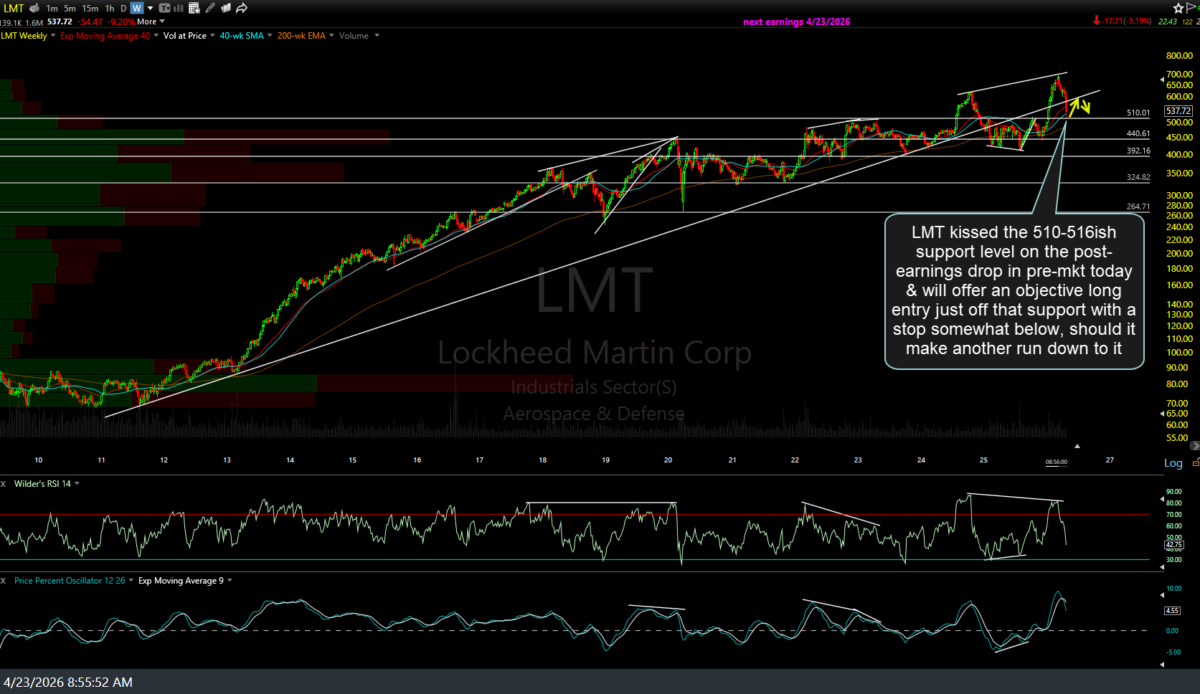
Task: Select the pencil drawing tool
Action: 209,8
